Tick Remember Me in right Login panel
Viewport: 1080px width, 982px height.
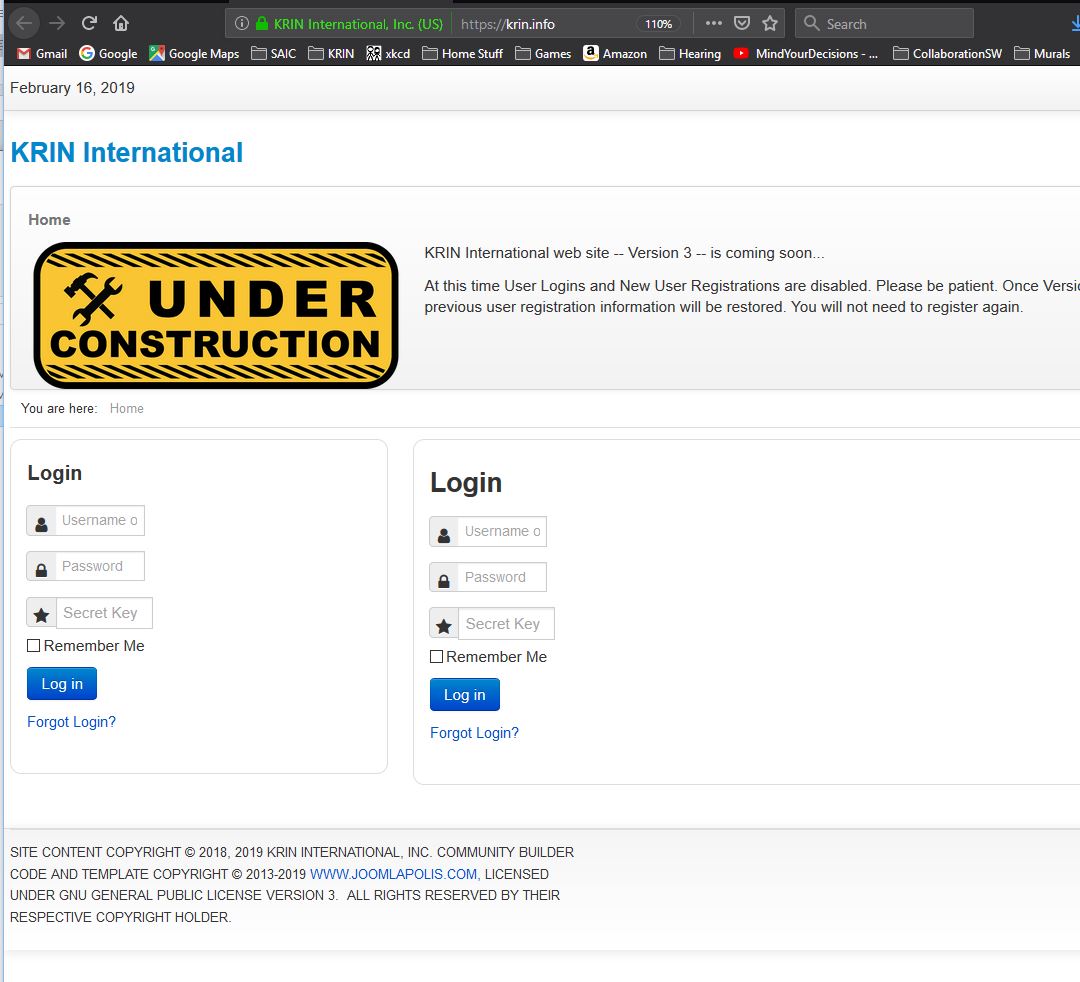436,657
